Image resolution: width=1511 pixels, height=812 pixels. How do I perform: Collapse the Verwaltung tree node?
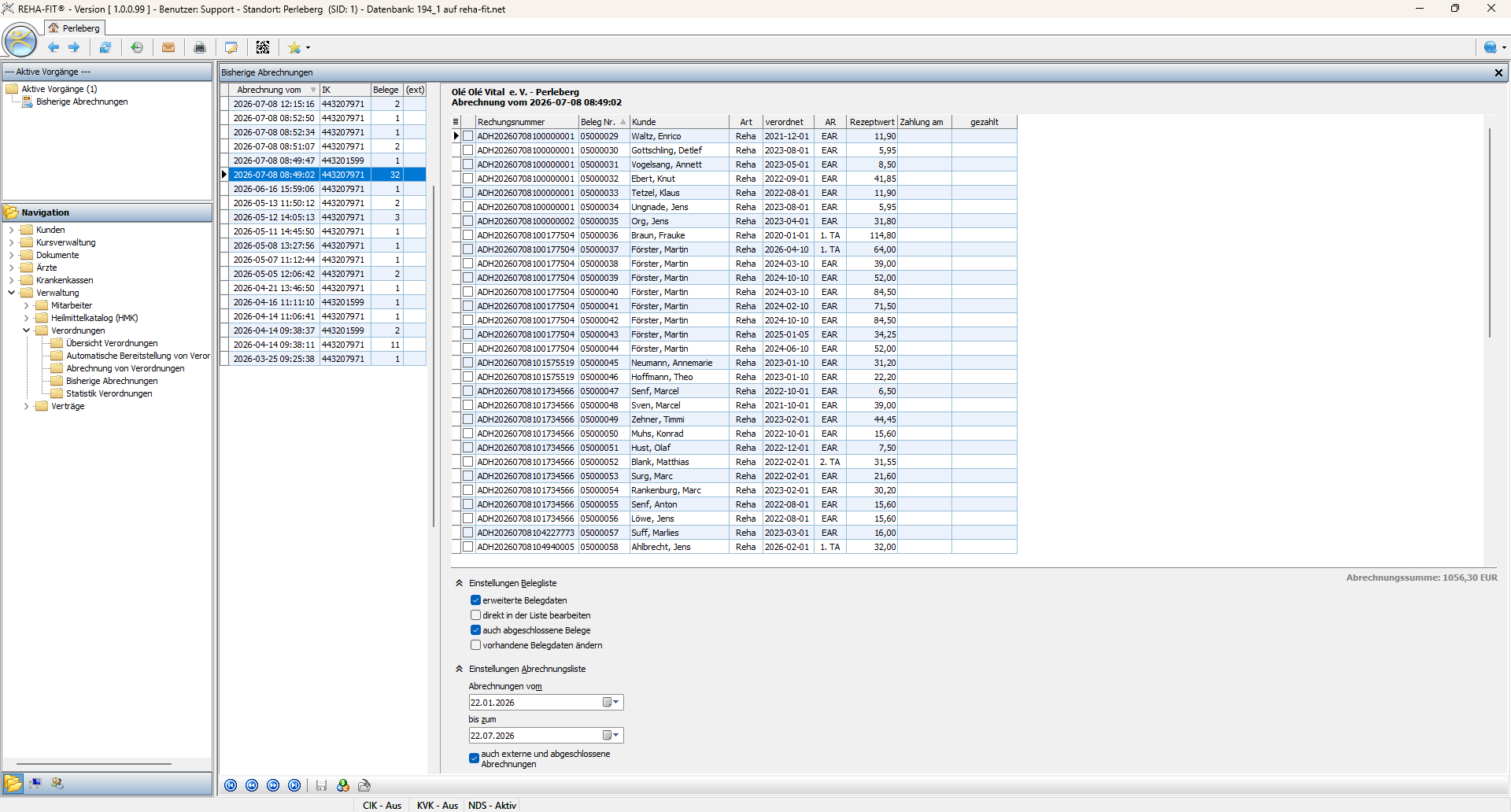pyautogui.click(x=12, y=293)
